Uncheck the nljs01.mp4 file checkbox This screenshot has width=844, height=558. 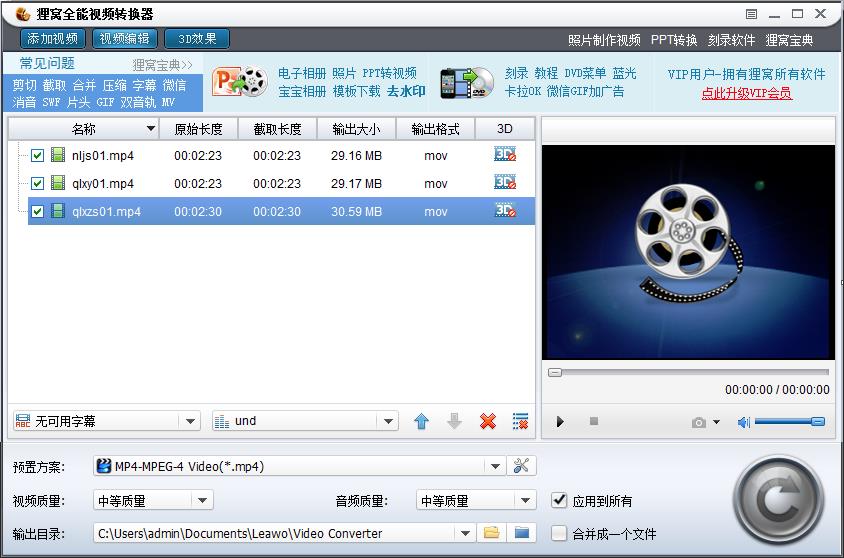[x=37, y=156]
